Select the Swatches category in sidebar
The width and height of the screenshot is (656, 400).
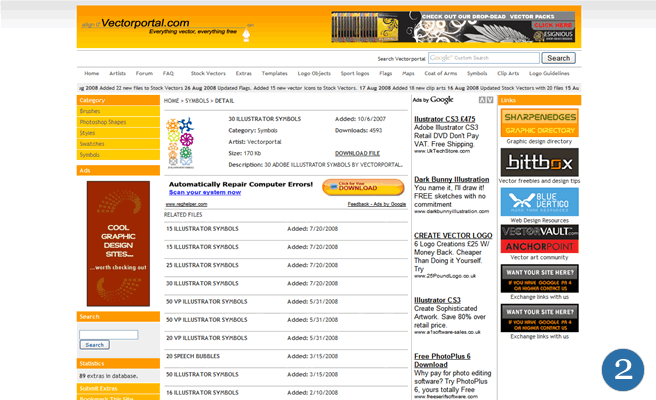[x=91, y=144]
